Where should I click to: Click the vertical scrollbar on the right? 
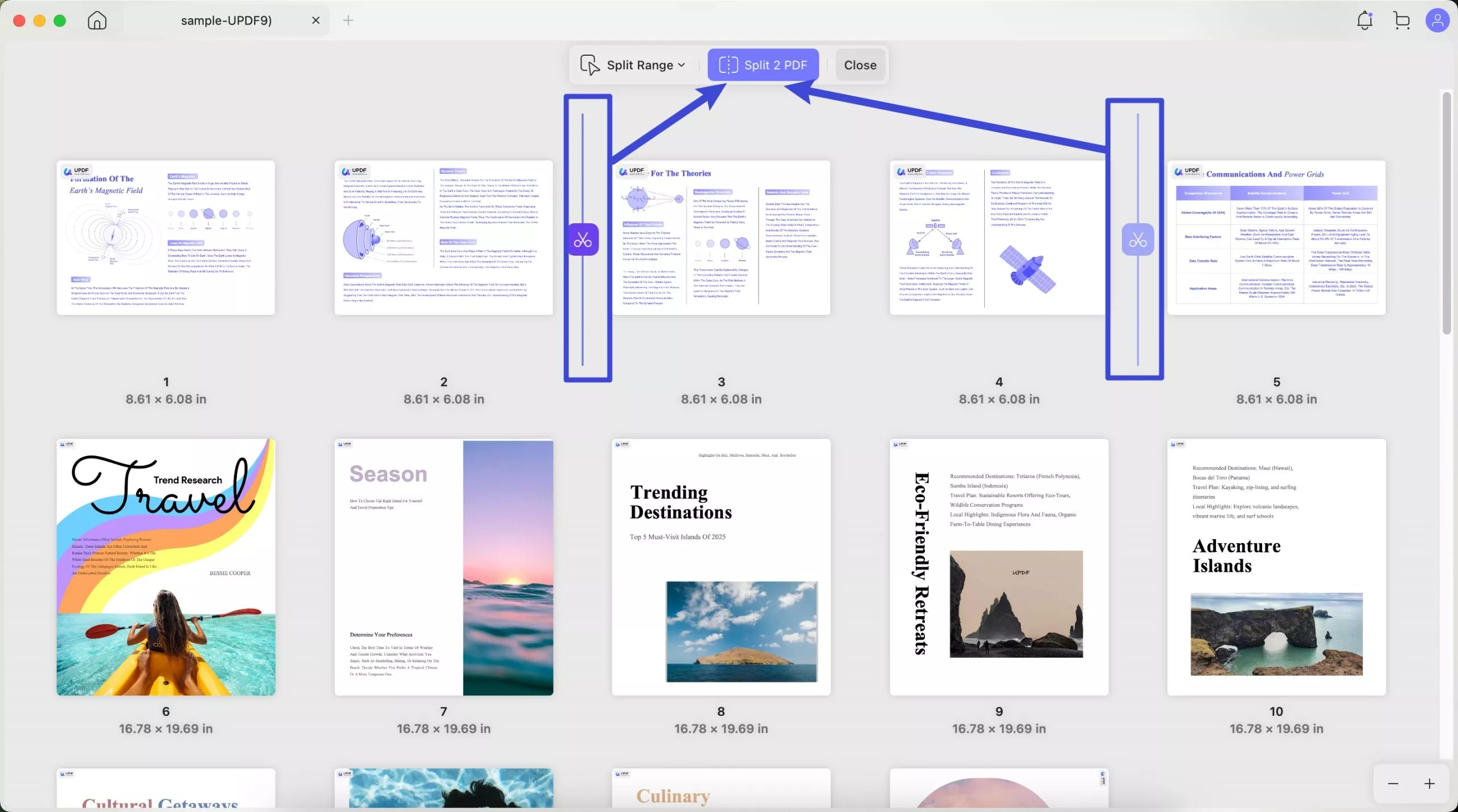coord(1447,214)
